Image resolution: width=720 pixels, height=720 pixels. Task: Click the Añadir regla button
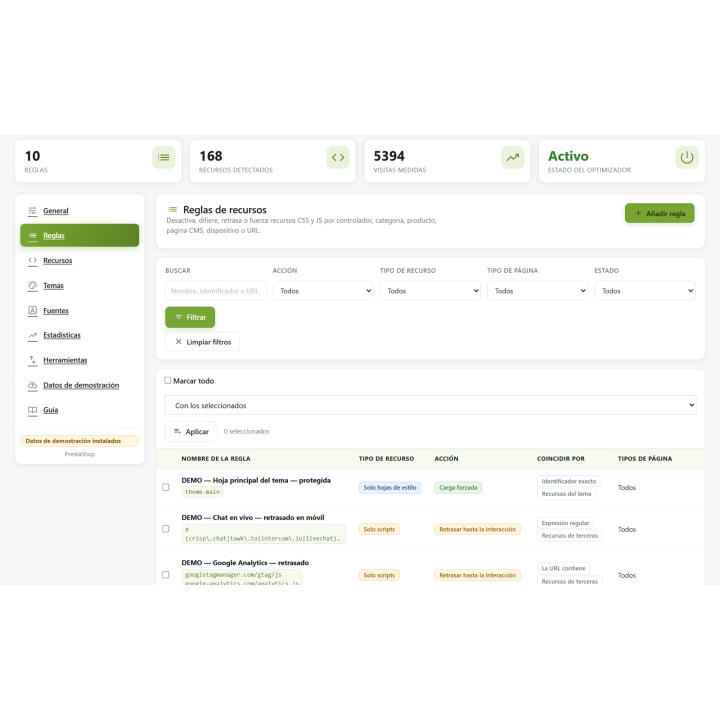pos(659,213)
